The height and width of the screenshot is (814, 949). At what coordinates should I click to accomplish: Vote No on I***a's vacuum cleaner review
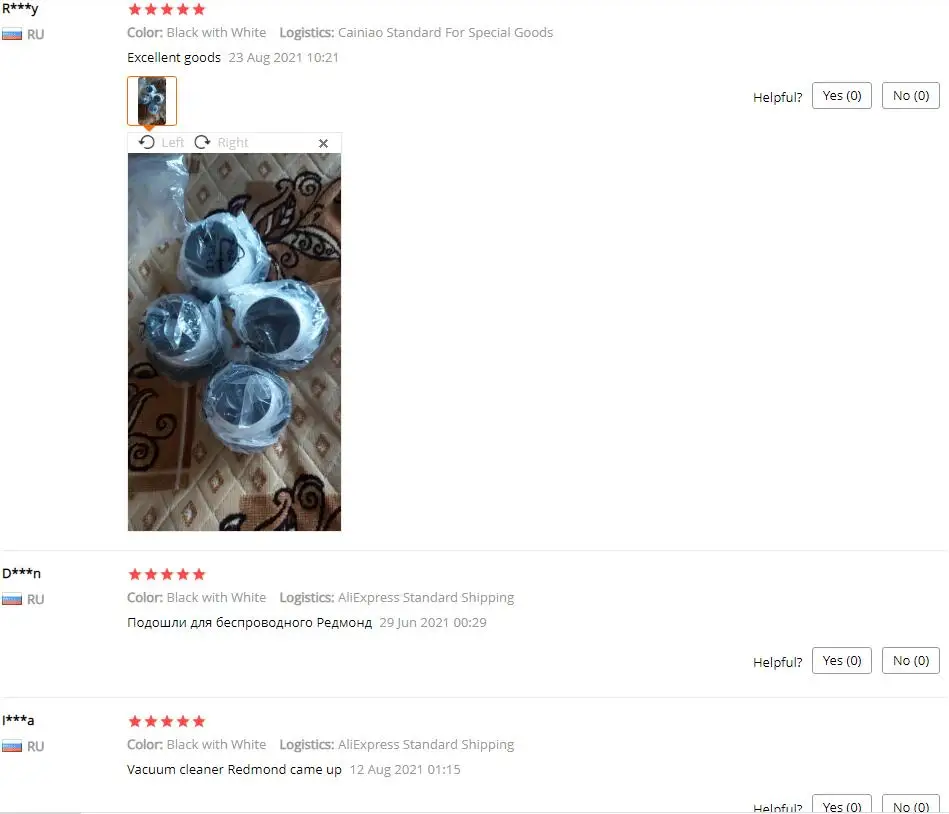910,804
